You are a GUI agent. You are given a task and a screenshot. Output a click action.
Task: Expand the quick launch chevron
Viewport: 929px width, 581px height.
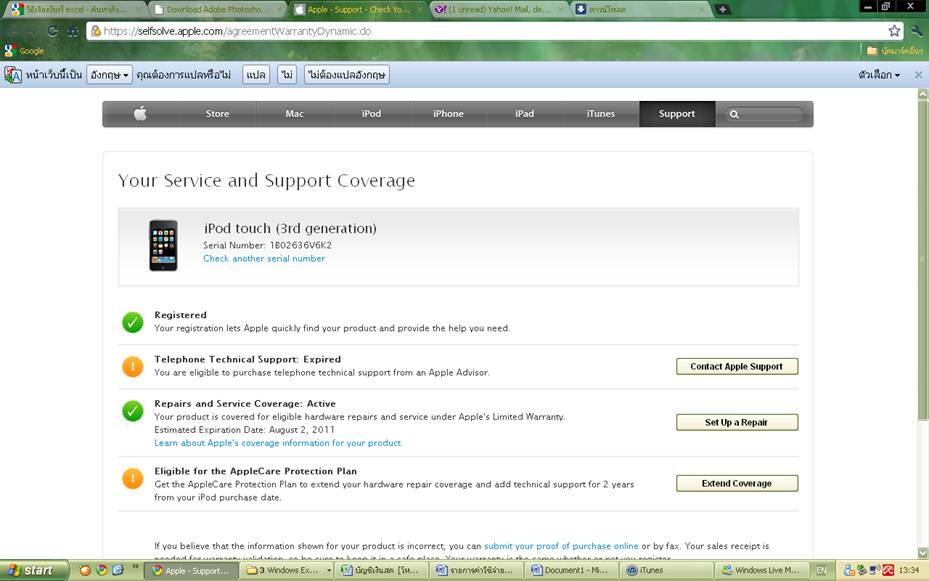135,567
